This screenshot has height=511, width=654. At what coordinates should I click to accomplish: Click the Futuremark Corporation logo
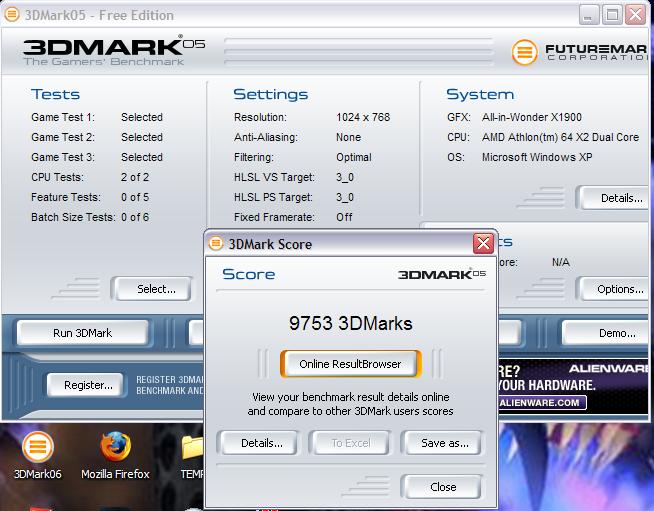tap(580, 52)
